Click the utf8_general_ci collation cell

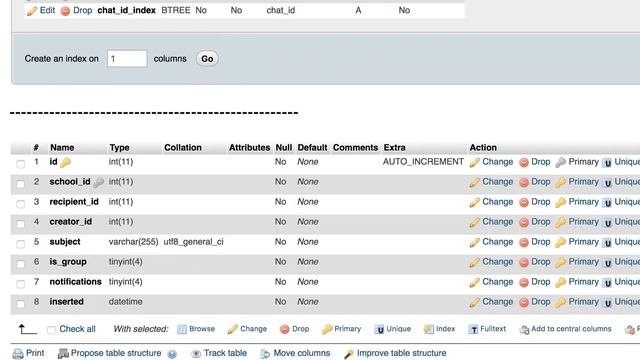[x=193, y=242]
